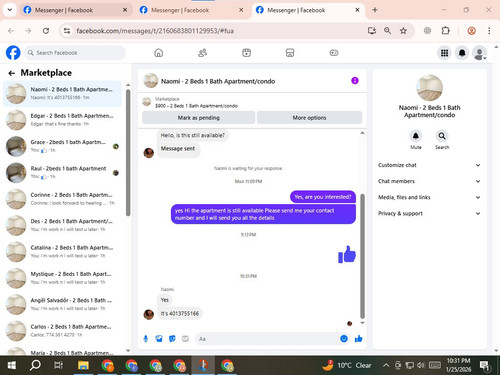500x375 pixels.
Task: Bookmark this page with the star
Action: pos(403,31)
